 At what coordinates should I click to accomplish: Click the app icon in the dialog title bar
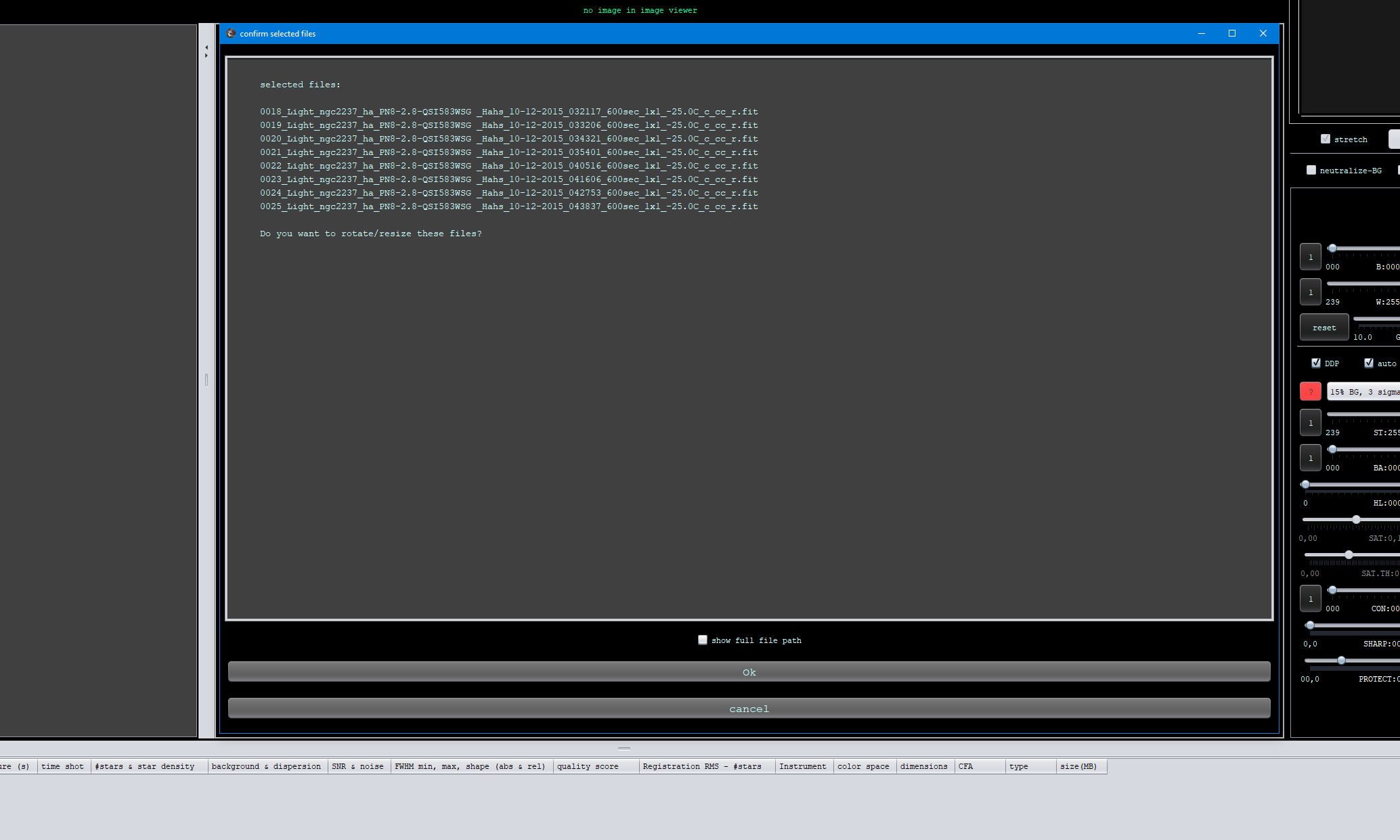coord(231,33)
